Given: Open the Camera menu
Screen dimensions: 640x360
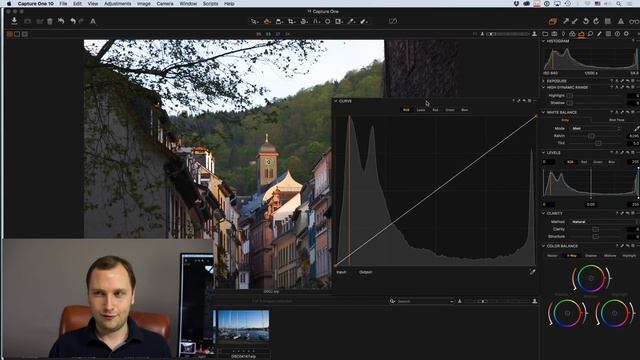Looking at the screenshot, I should click(165, 4).
